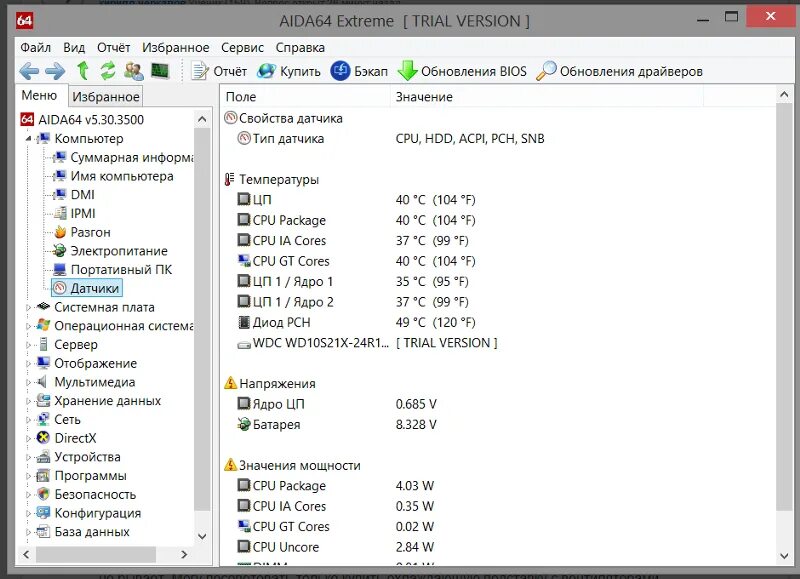This screenshot has width=800, height=579.
Task: Select IPMI tree item
Action: 74,213
